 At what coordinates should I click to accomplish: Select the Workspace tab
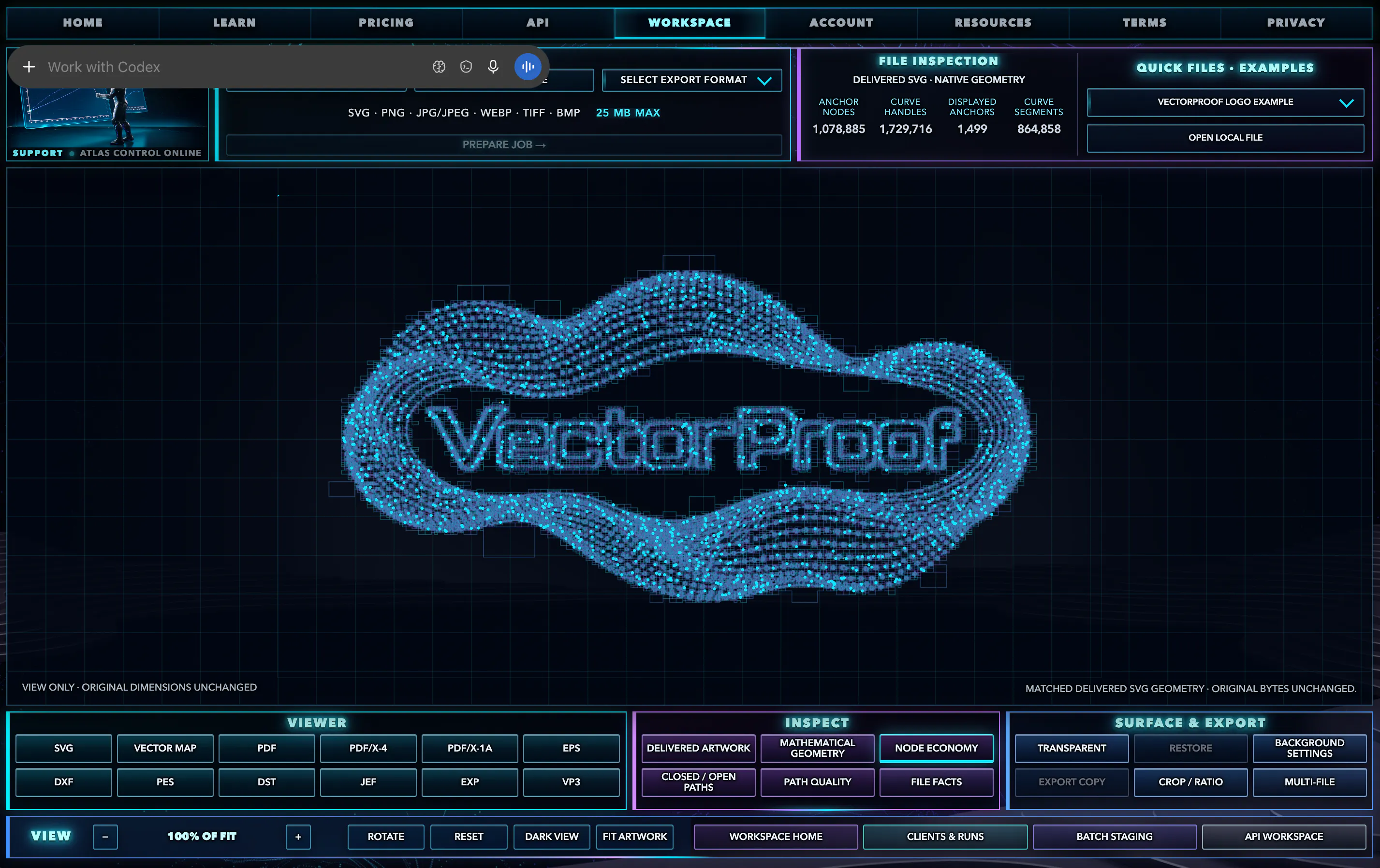(x=690, y=23)
